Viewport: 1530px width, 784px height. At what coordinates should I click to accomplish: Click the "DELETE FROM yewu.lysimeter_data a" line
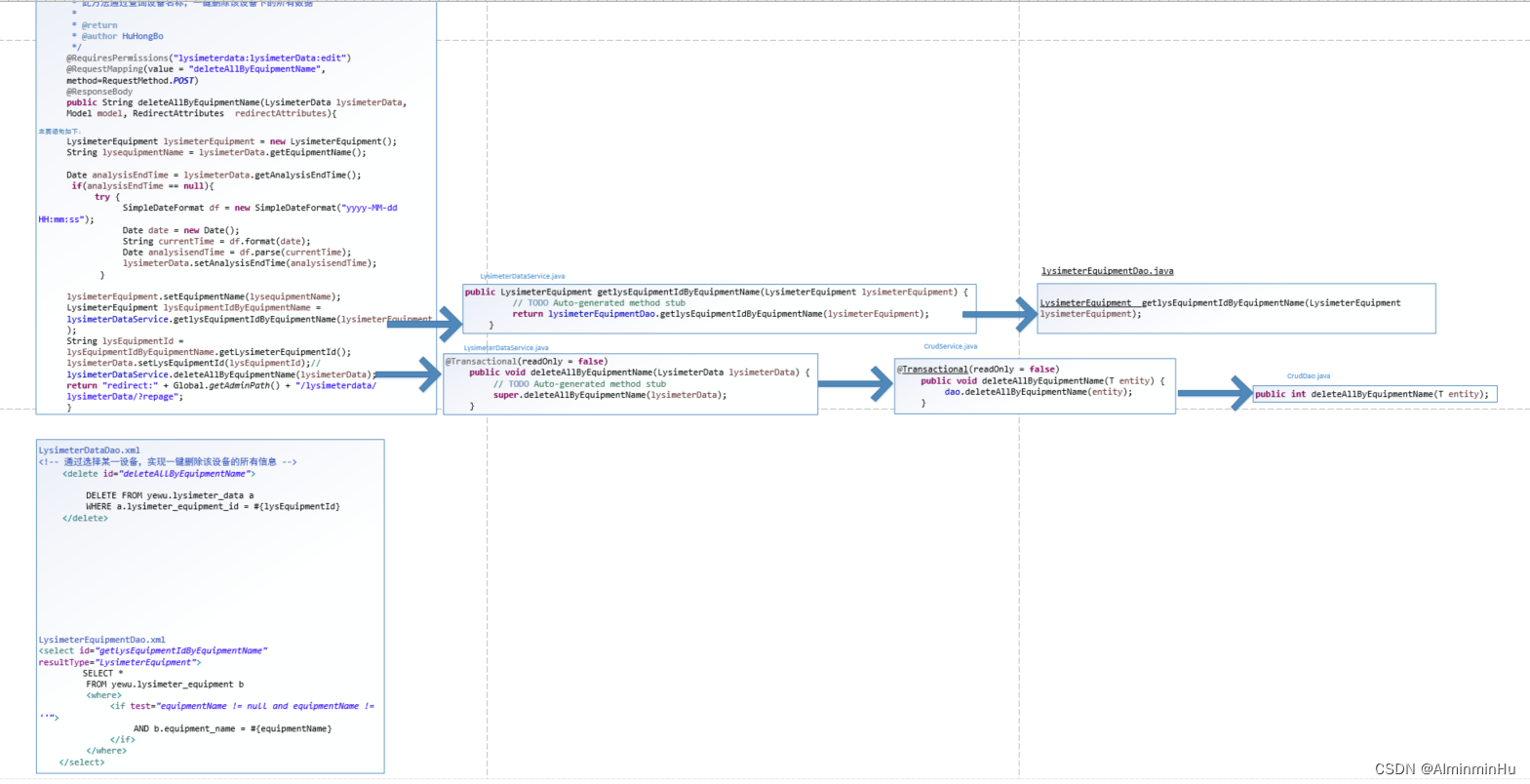tap(170, 495)
